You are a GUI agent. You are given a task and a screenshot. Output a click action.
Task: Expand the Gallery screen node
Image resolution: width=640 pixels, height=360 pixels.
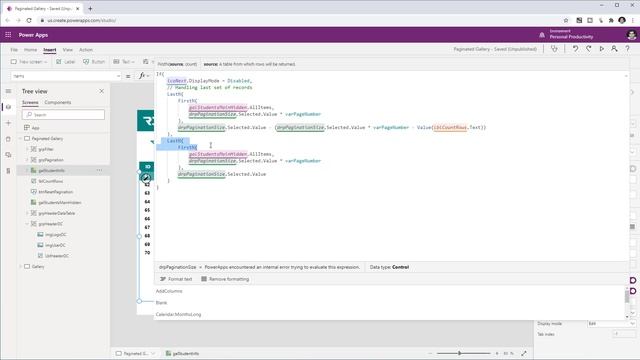coord(20,267)
